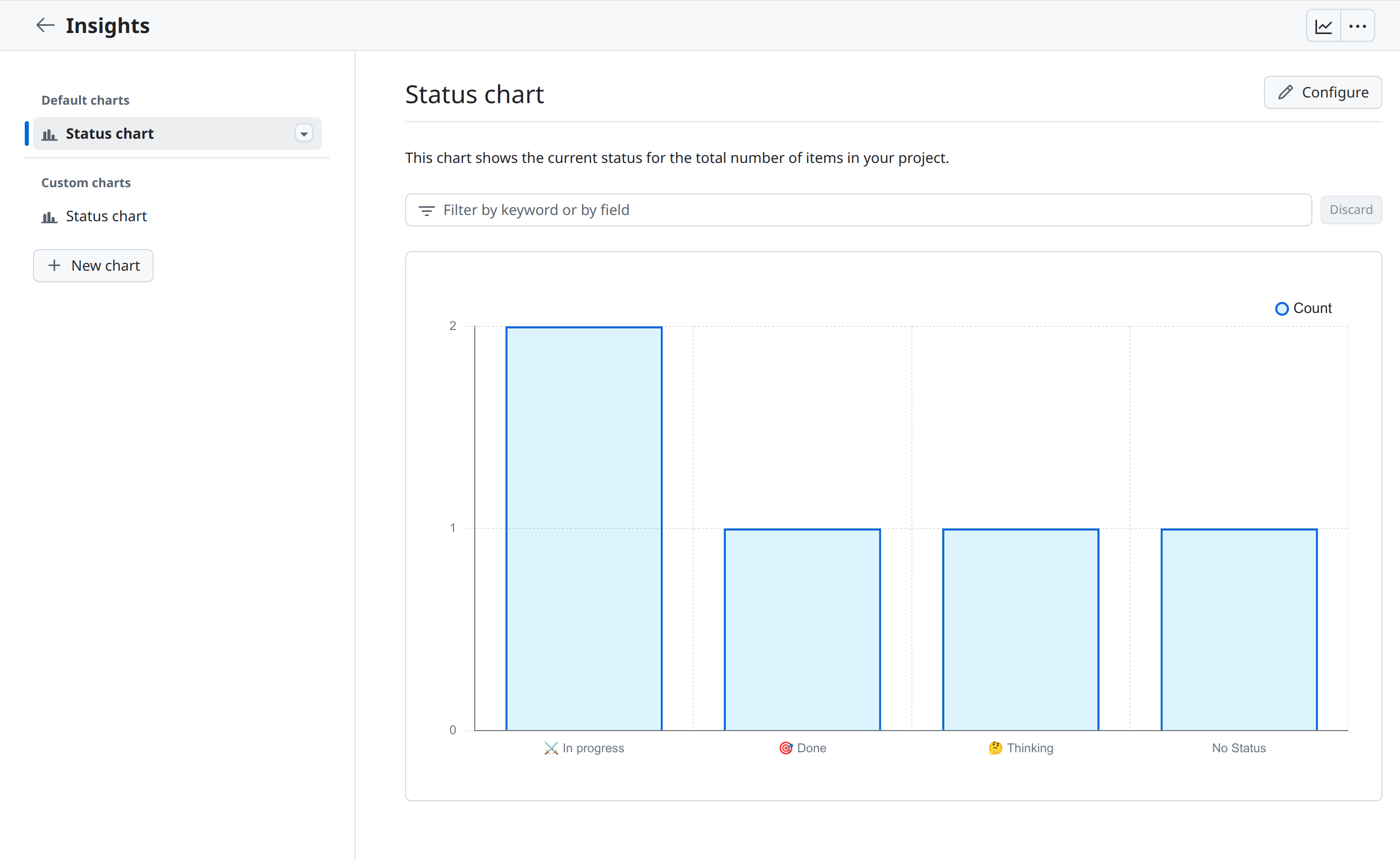Click the New chart button
This screenshot has width=1400, height=860.
[93, 265]
